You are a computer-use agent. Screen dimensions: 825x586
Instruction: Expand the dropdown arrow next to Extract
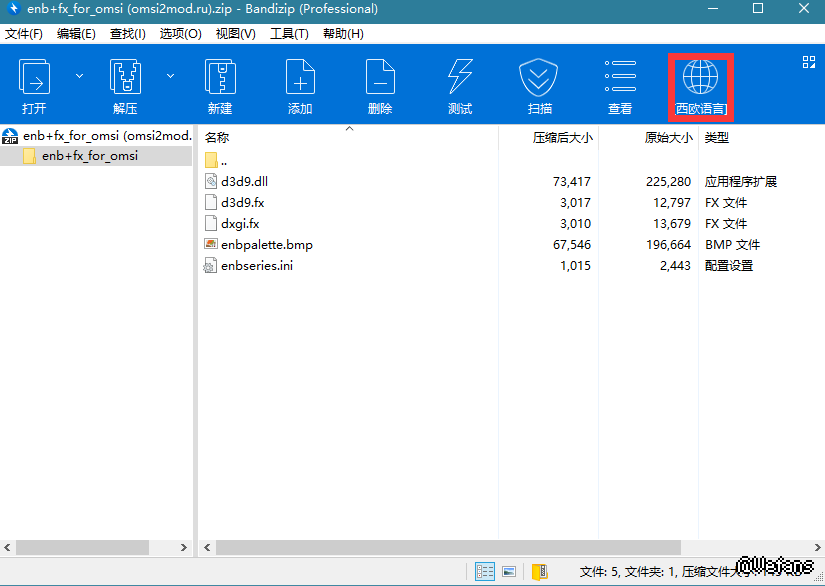pyautogui.click(x=170, y=76)
